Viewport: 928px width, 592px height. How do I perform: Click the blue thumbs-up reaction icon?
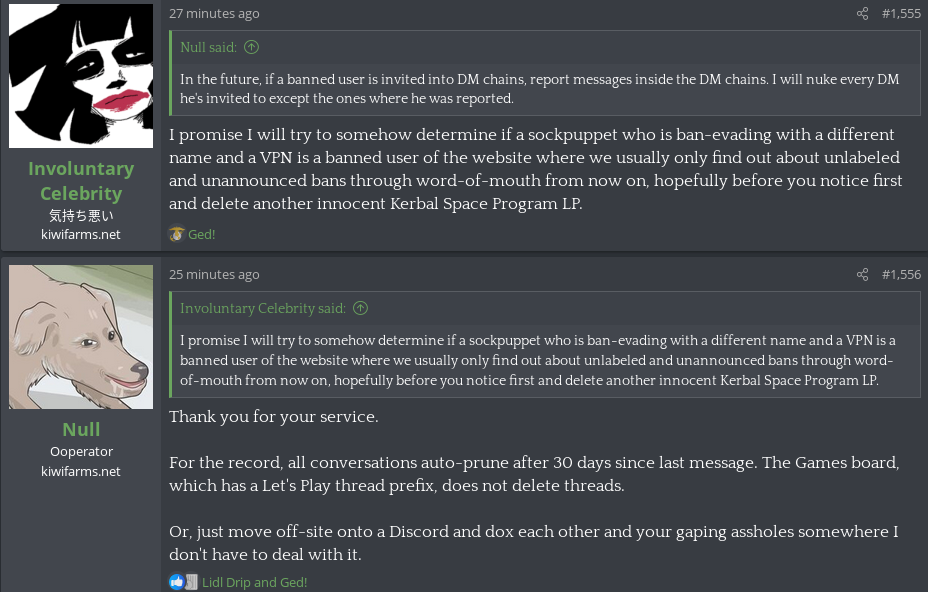click(x=177, y=581)
